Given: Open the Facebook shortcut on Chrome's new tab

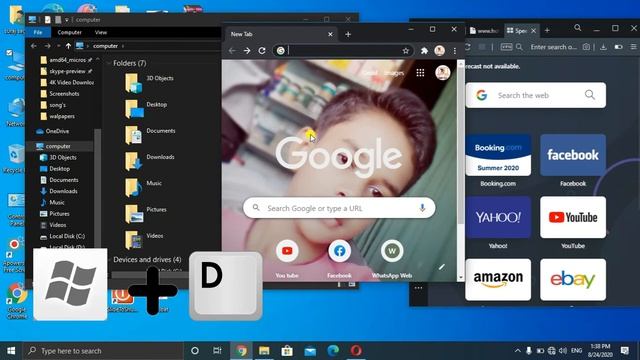Looking at the screenshot, I should [x=339, y=251].
